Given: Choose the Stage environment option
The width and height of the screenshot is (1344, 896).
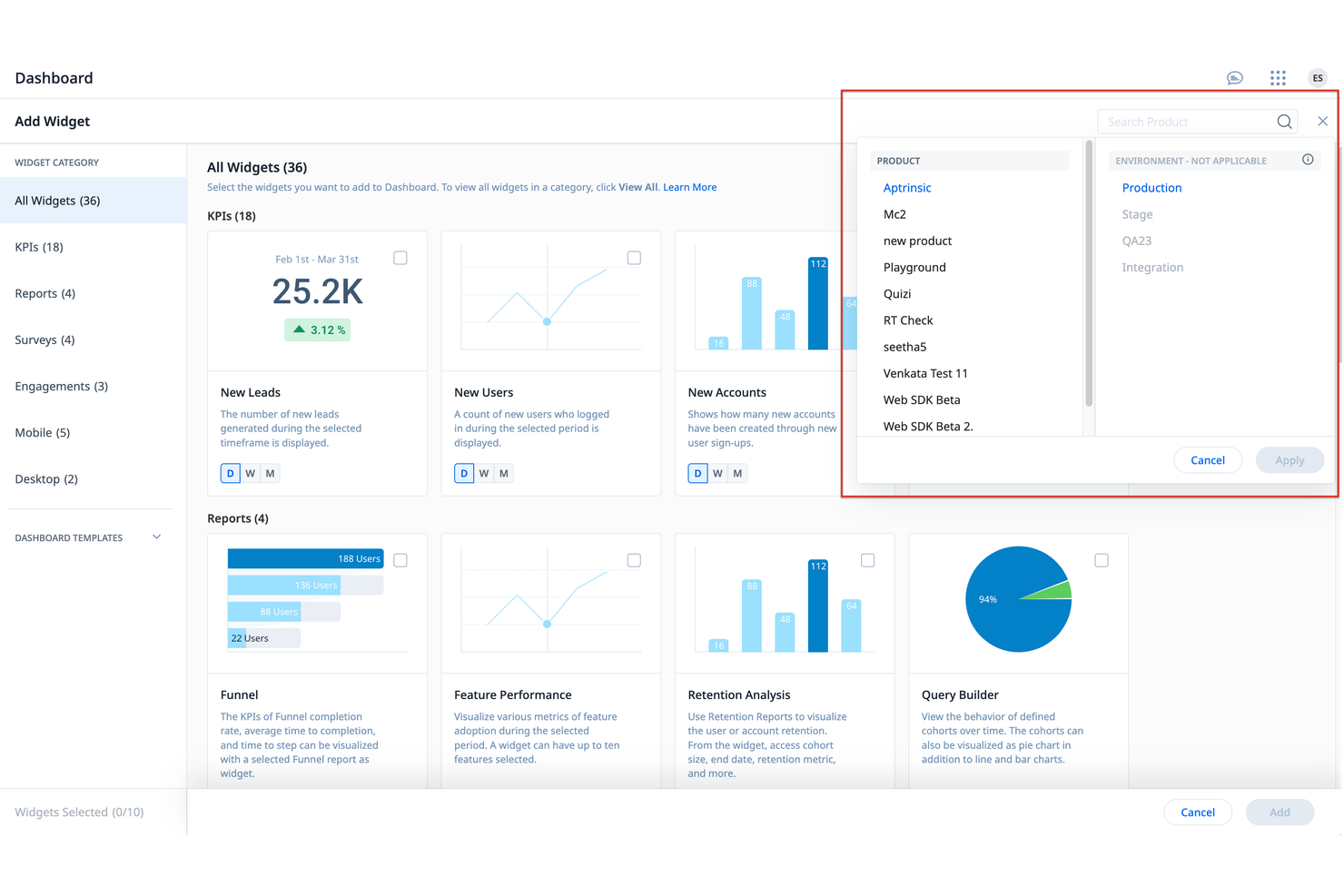Looking at the screenshot, I should tap(1137, 213).
